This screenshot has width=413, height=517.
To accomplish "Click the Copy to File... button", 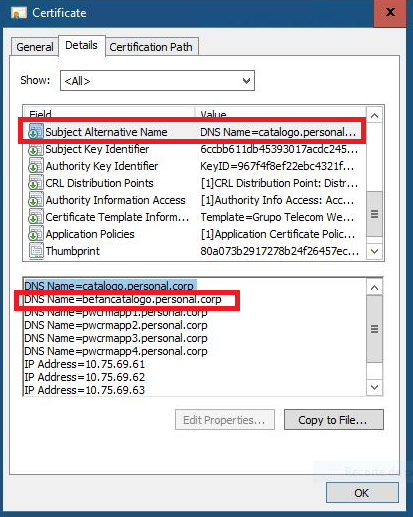I will [334, 420].
